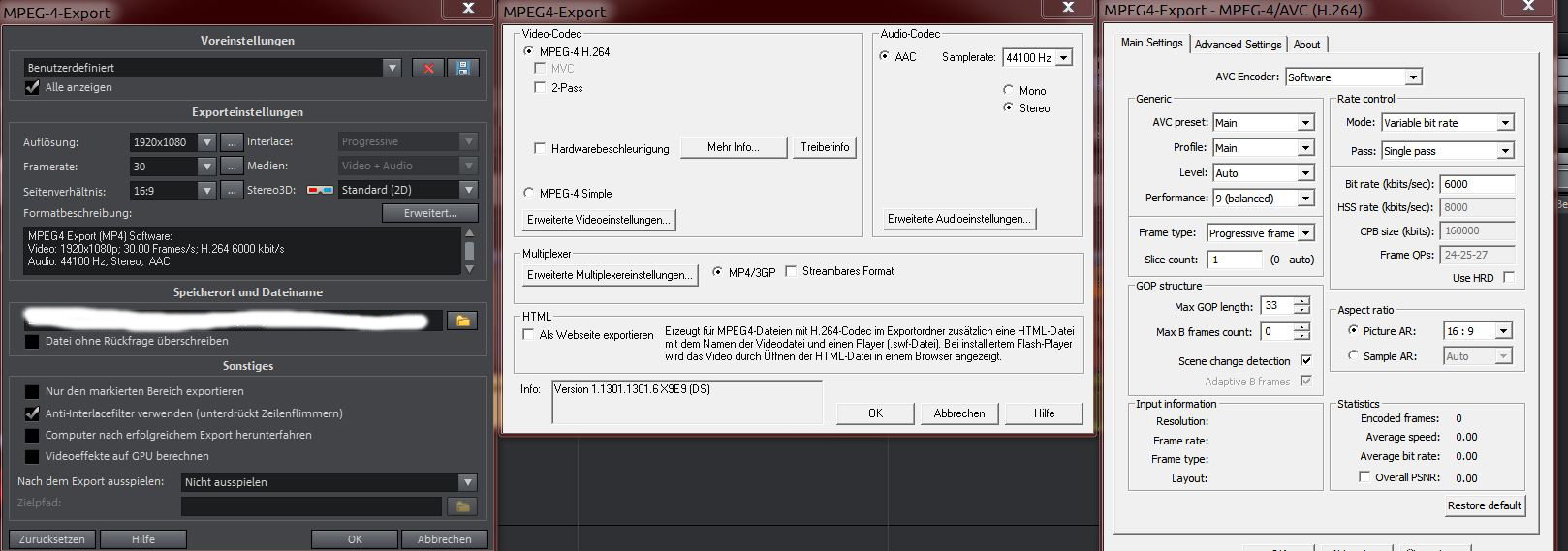The width and height of the screenshot is (1568, 551).
Task: Open the Nicht ausspielen dropdown
Action: 468,481
